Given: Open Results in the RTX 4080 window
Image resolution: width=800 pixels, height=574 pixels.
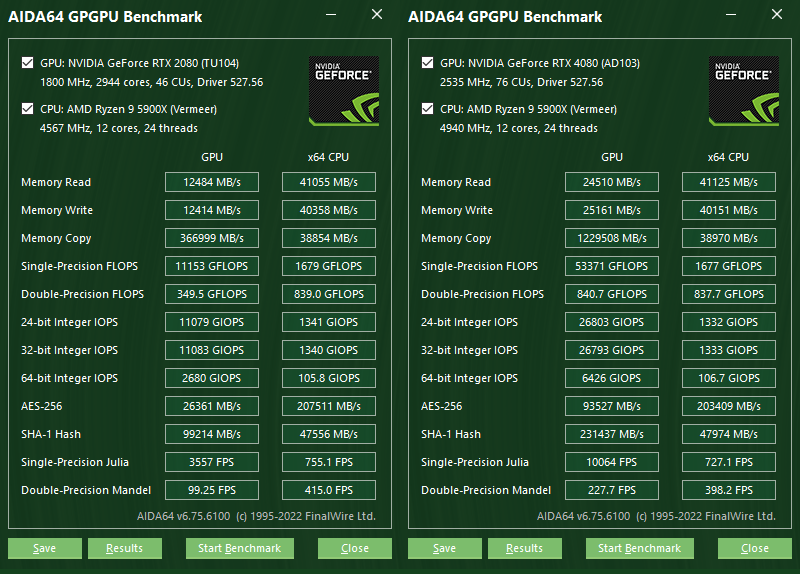Looking at the screenshot, I should pyautogui.click(x=525, y=548).
